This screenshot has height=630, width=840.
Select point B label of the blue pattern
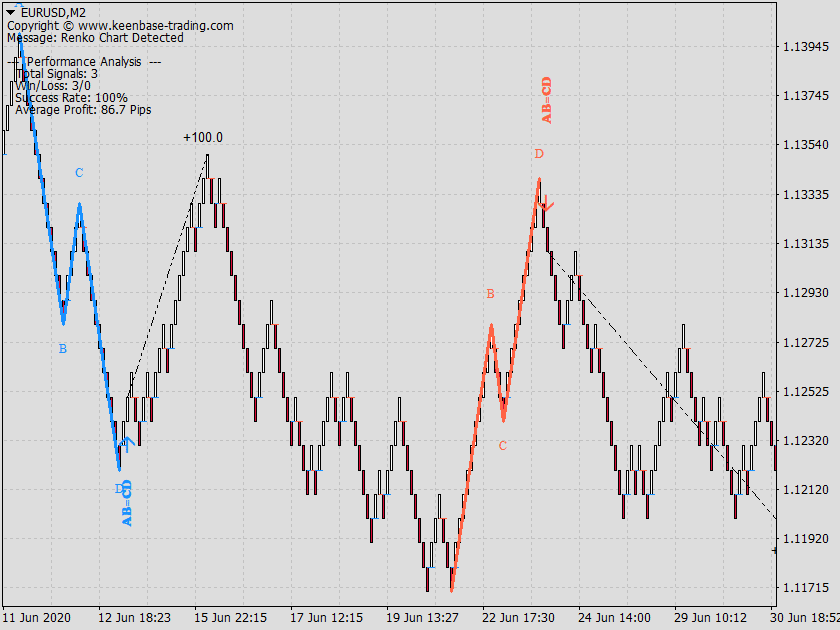[62, 349]
